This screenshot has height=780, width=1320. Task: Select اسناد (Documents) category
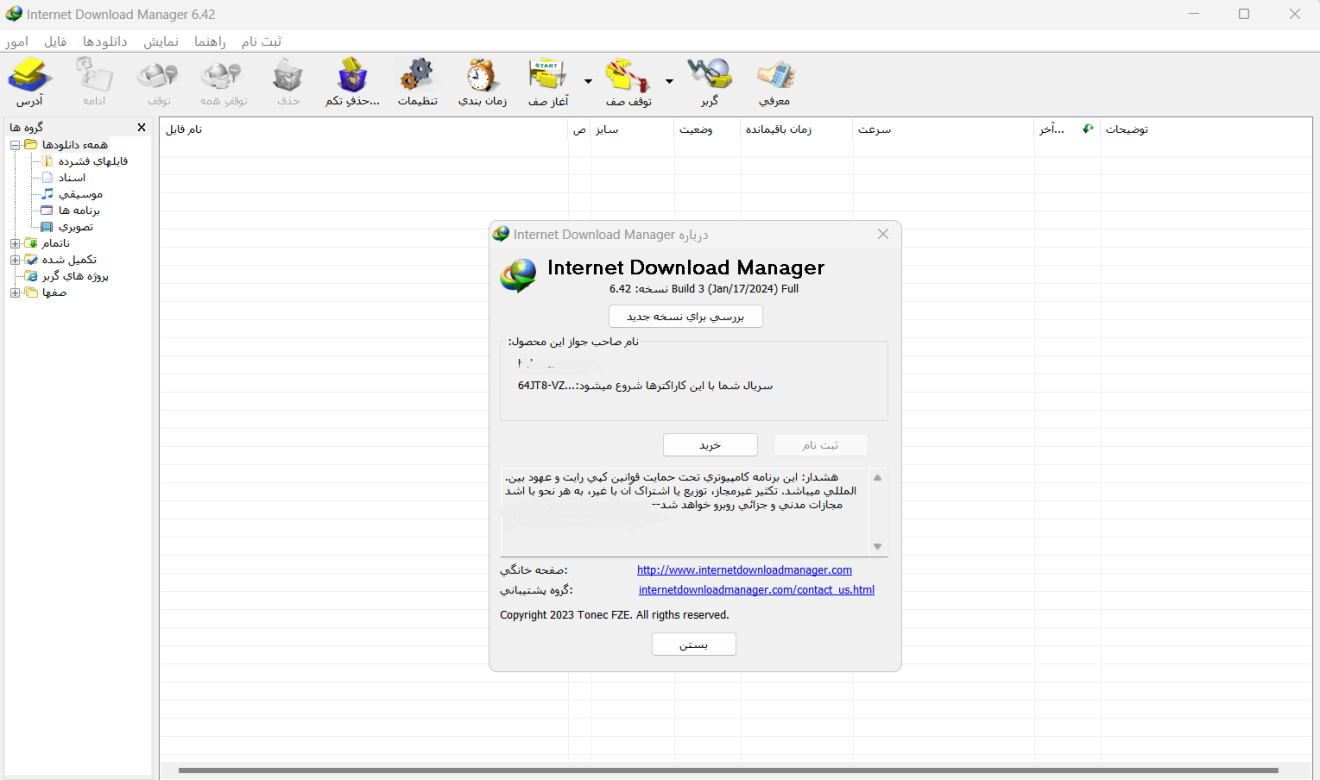coord(72,177)
